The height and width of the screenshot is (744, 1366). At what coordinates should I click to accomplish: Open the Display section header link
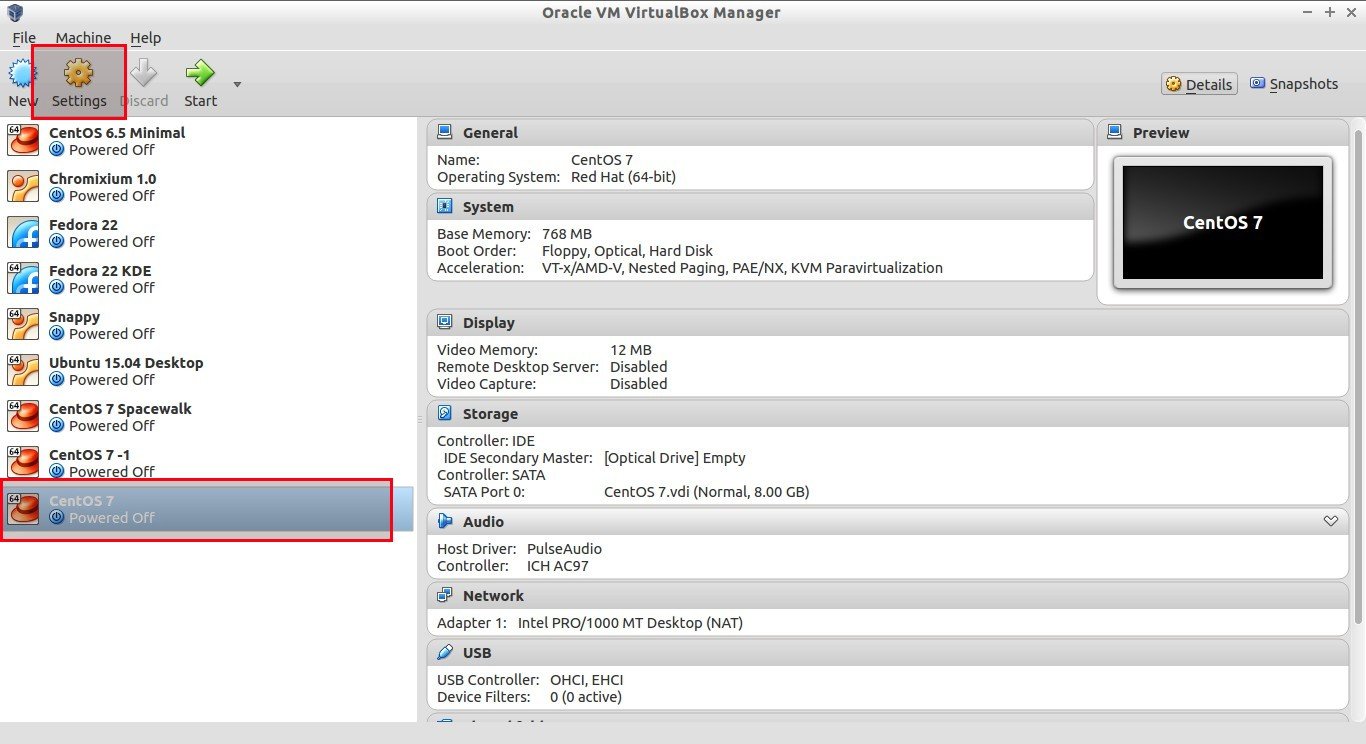(x=489, y=323)
